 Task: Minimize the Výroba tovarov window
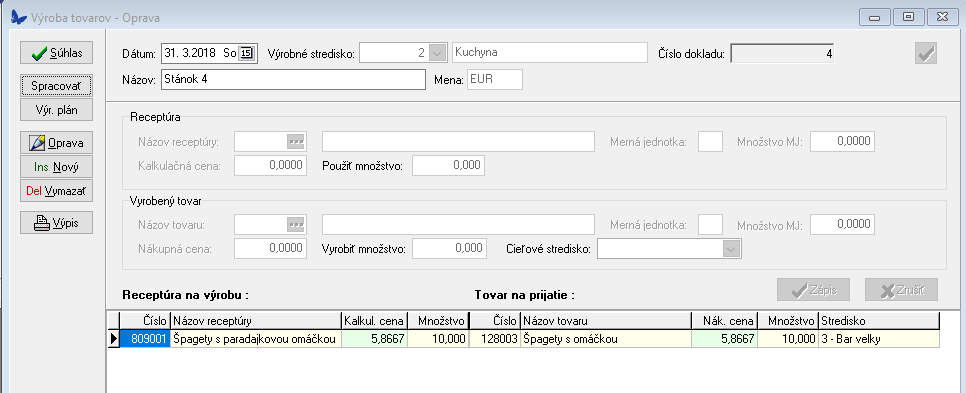tap(874, 17)
